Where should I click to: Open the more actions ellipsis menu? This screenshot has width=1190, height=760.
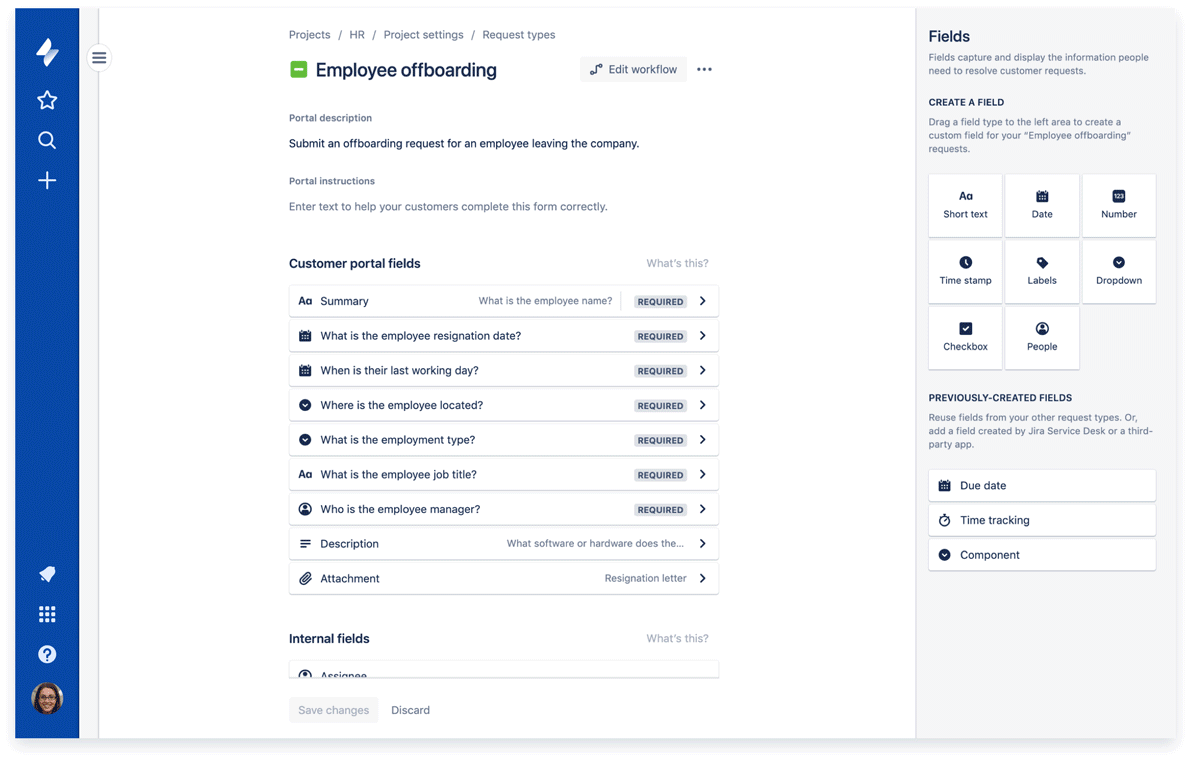(704, 69)
